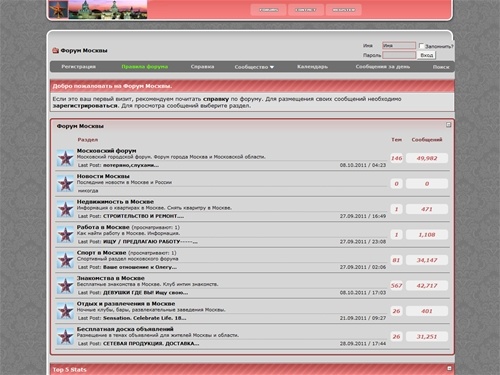
Task: Open the Регистрация menu item
Action: (x=79, y=67)
